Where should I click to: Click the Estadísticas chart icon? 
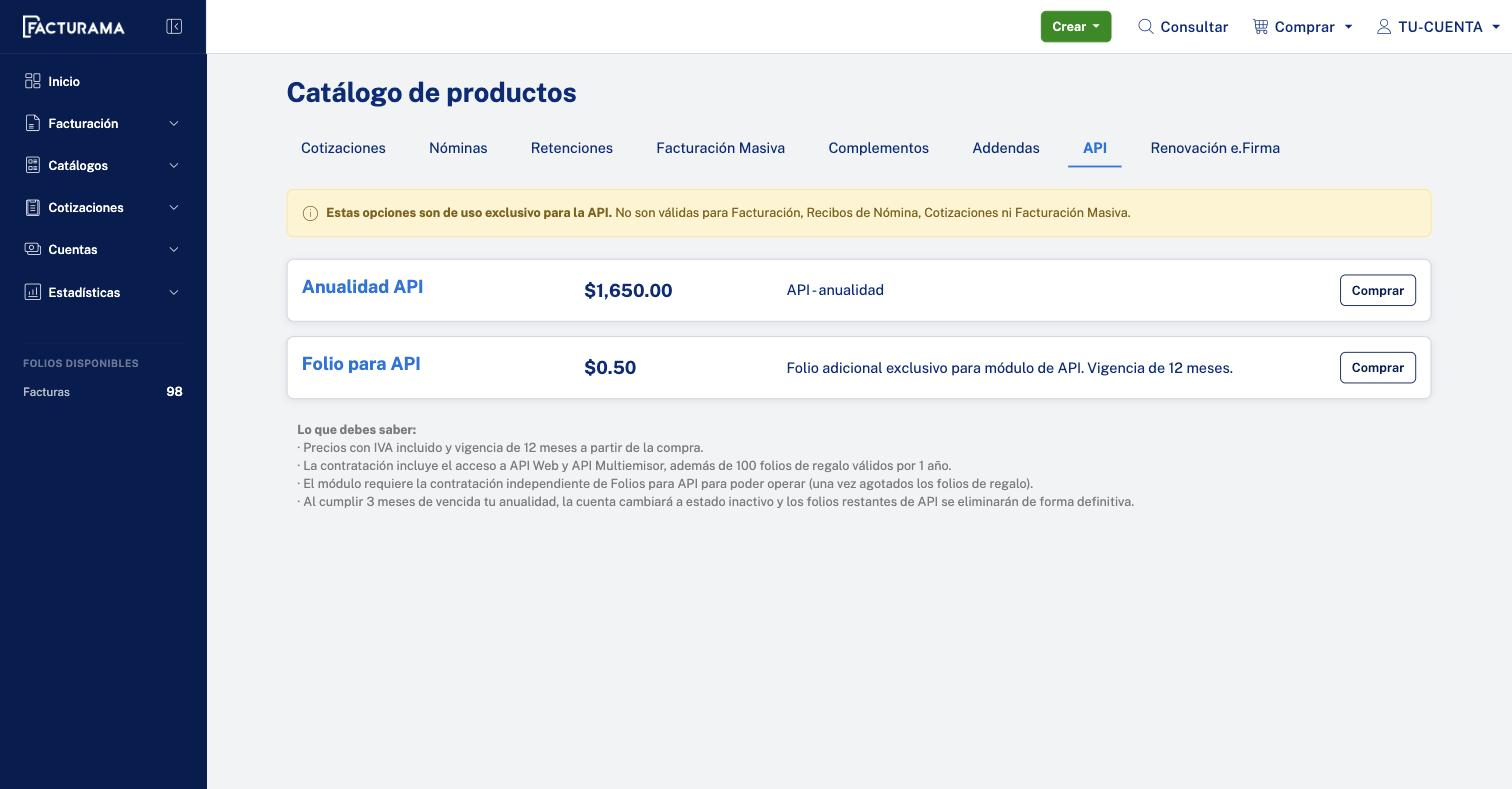(x=33, y=292)
